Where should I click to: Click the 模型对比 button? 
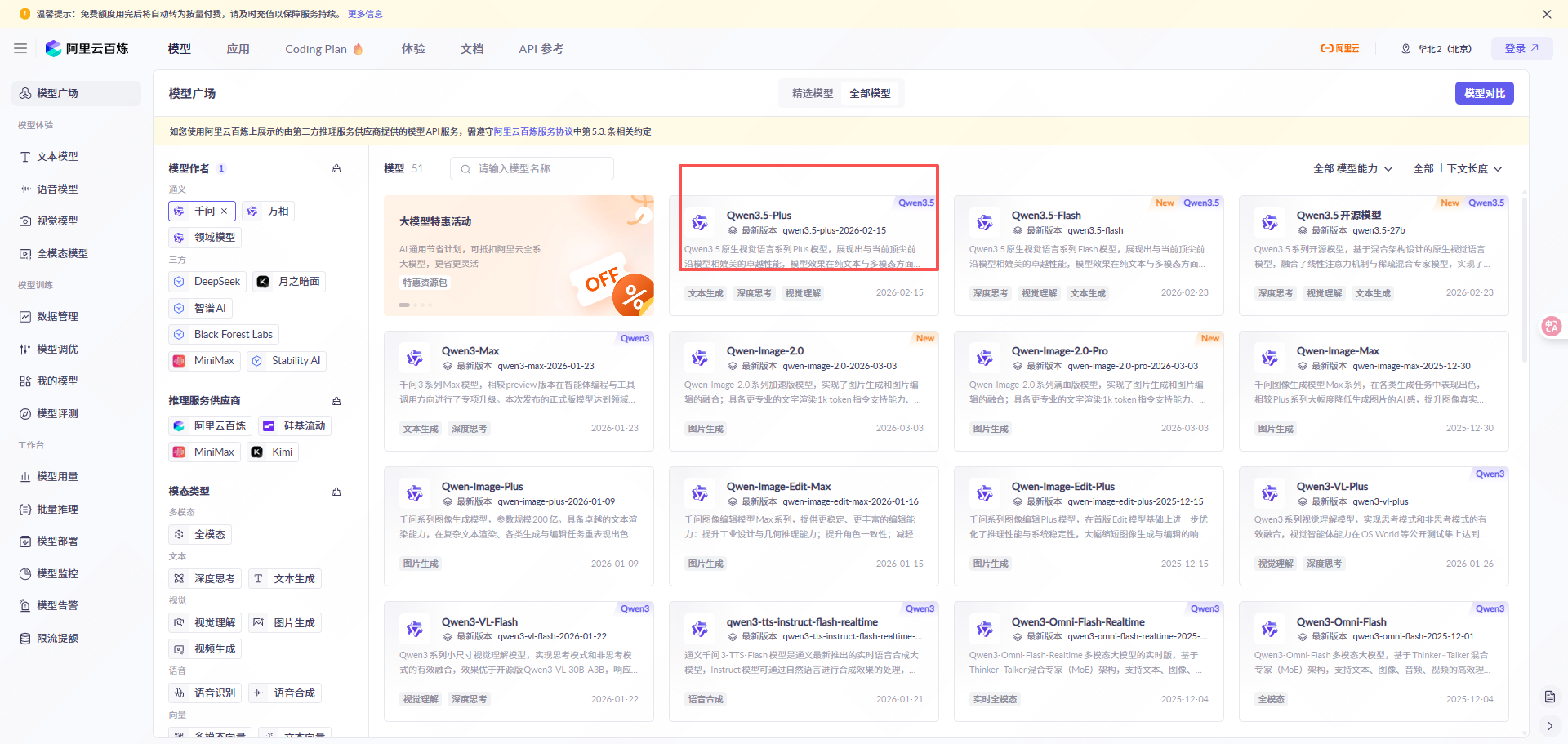point(1484,93)
